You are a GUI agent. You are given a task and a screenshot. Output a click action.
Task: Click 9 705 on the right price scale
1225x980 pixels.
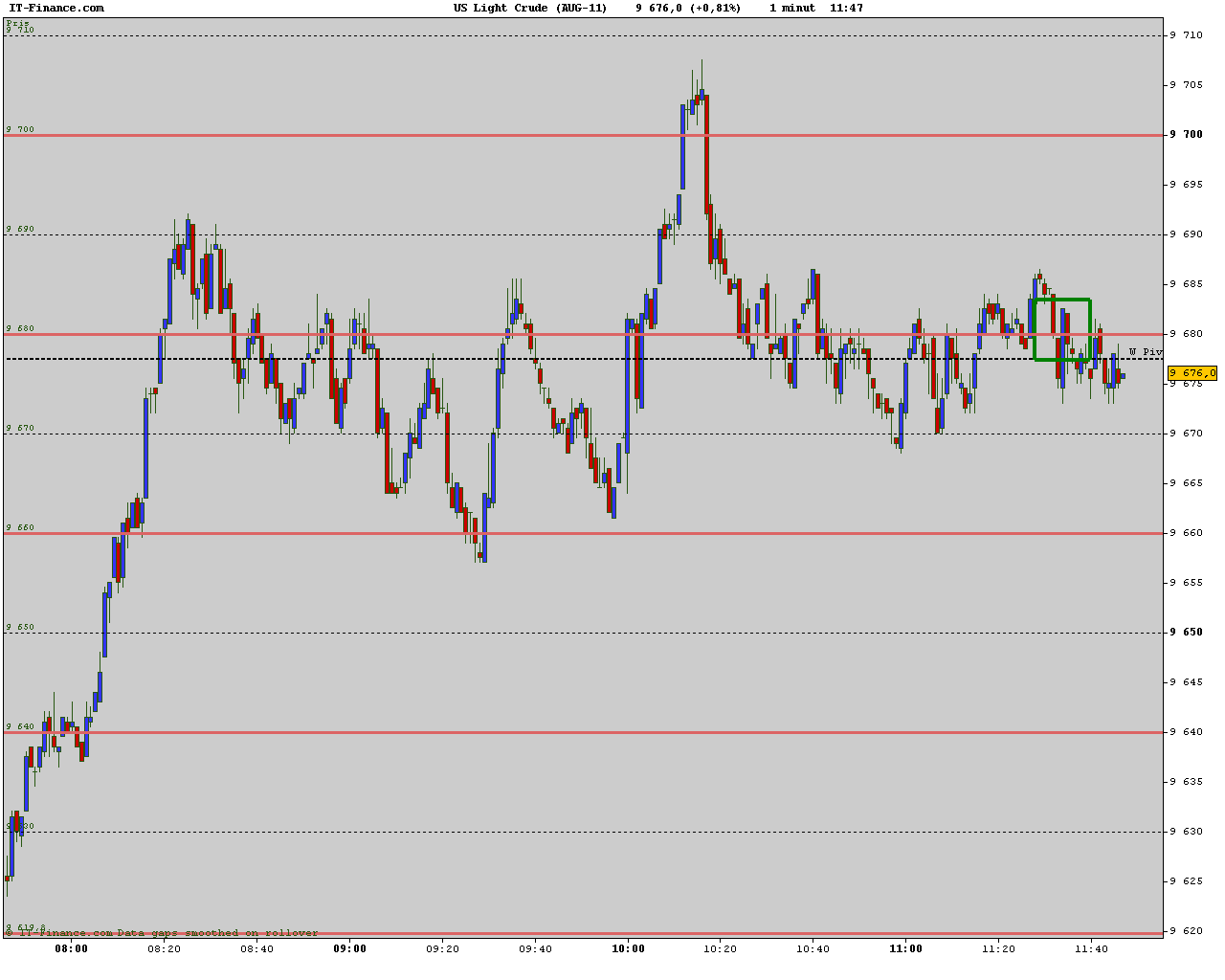[1186, 85]
